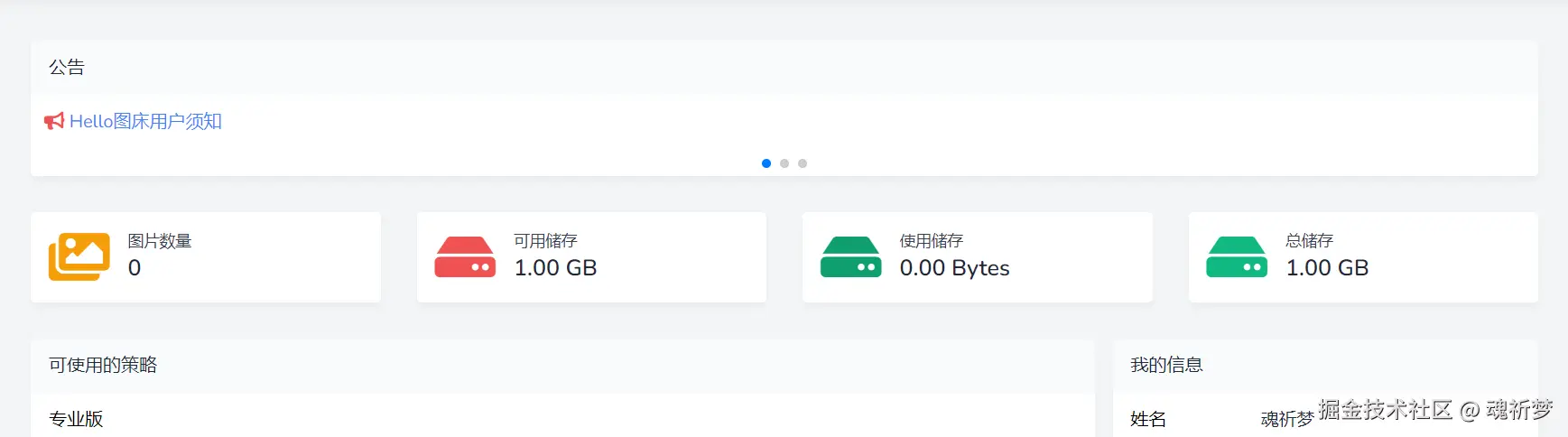Select the first blue carousel dot

click(x=766, y=163)
